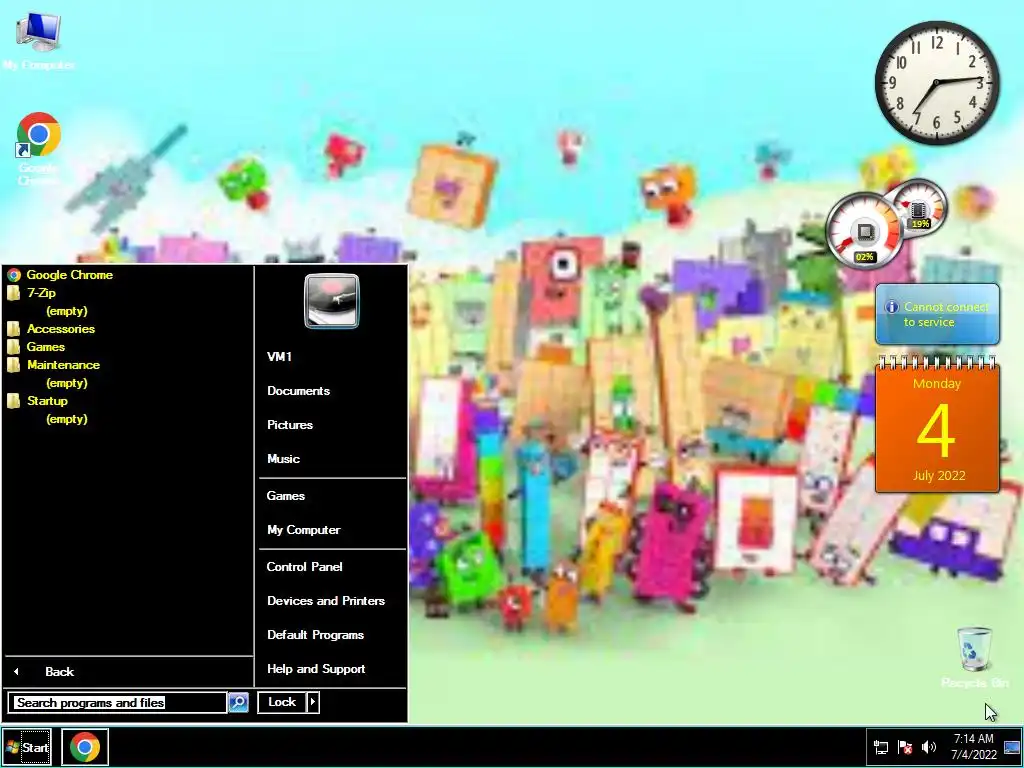Open Control Panel
The image size is (1024, 768).
point(304,567)
